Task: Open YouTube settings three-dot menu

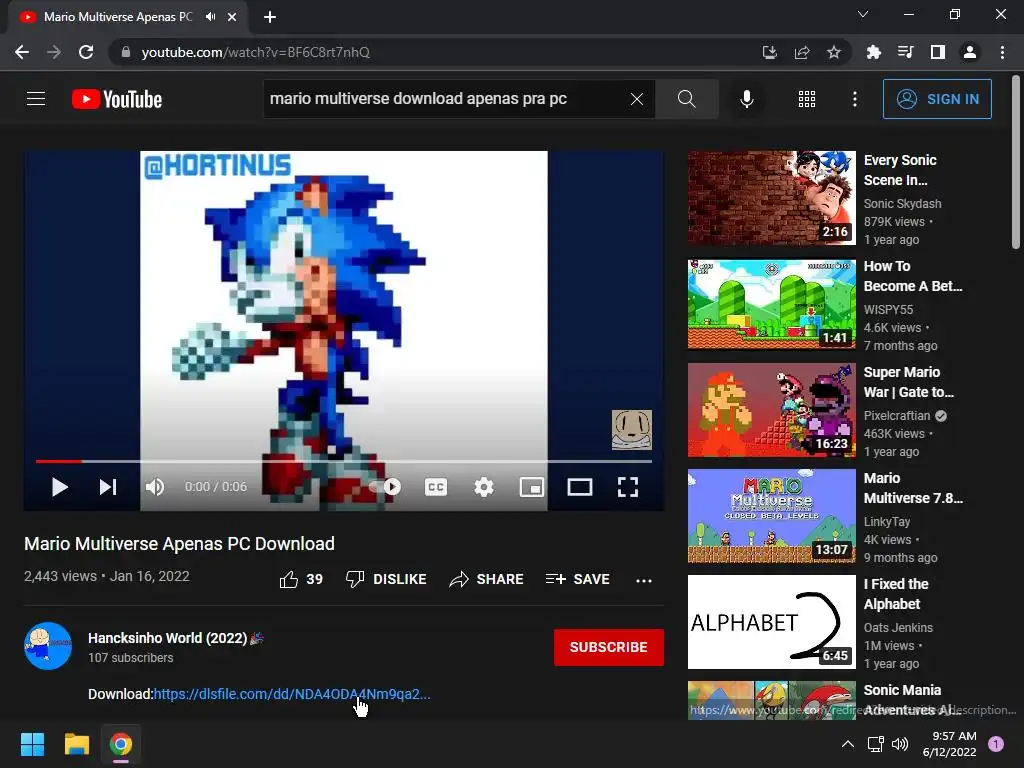Action: point(854,99)
